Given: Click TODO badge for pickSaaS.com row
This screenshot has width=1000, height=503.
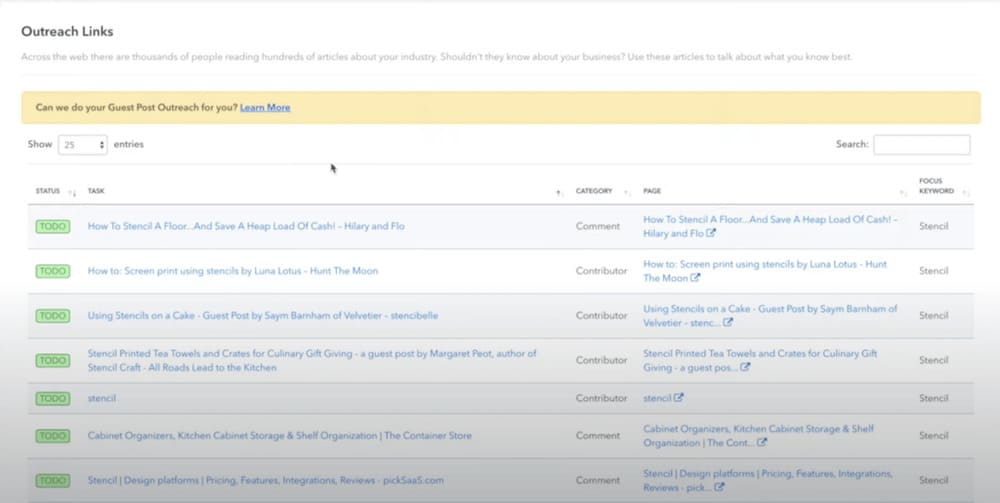Looking at the screenshot, I should 53,481.
